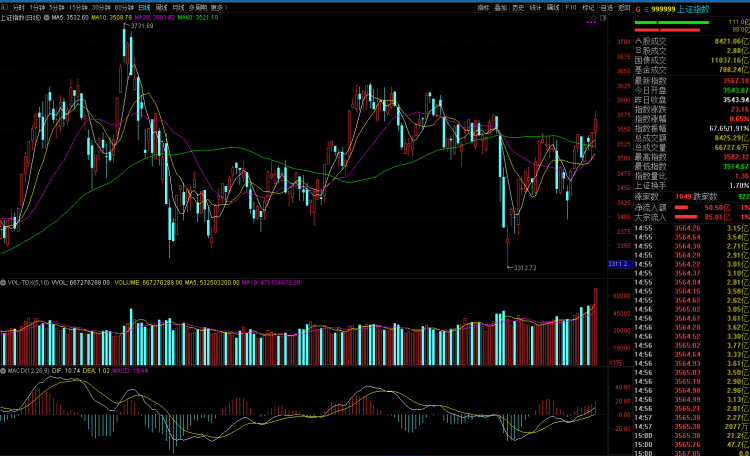Switch chart to 60分钟 period

pos(124,7)
